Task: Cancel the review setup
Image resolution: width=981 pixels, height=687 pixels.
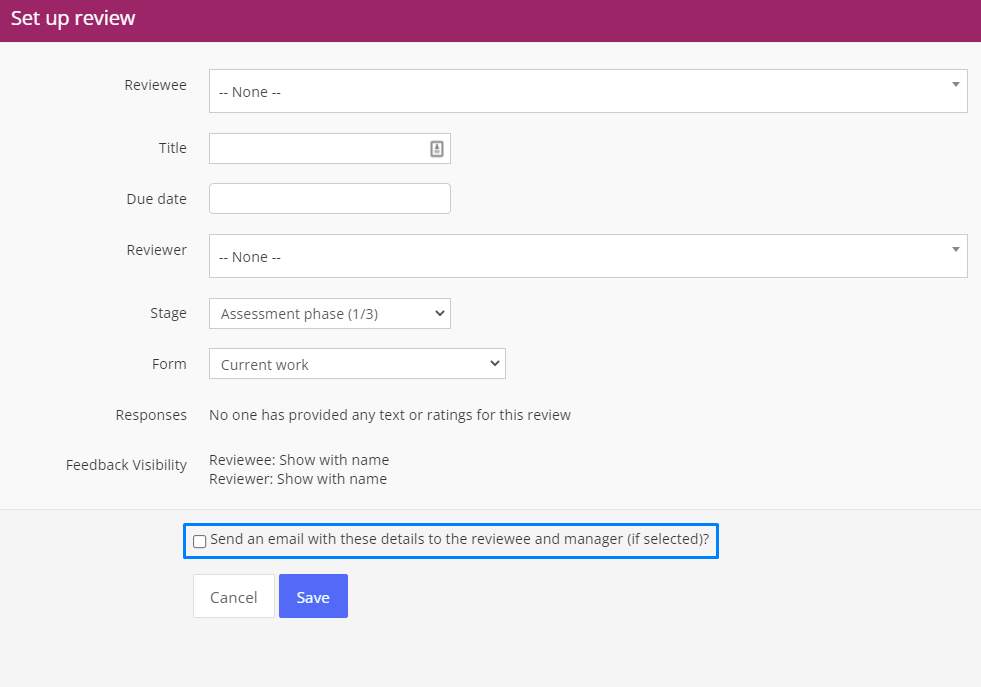Action: (x=233, y=596)
